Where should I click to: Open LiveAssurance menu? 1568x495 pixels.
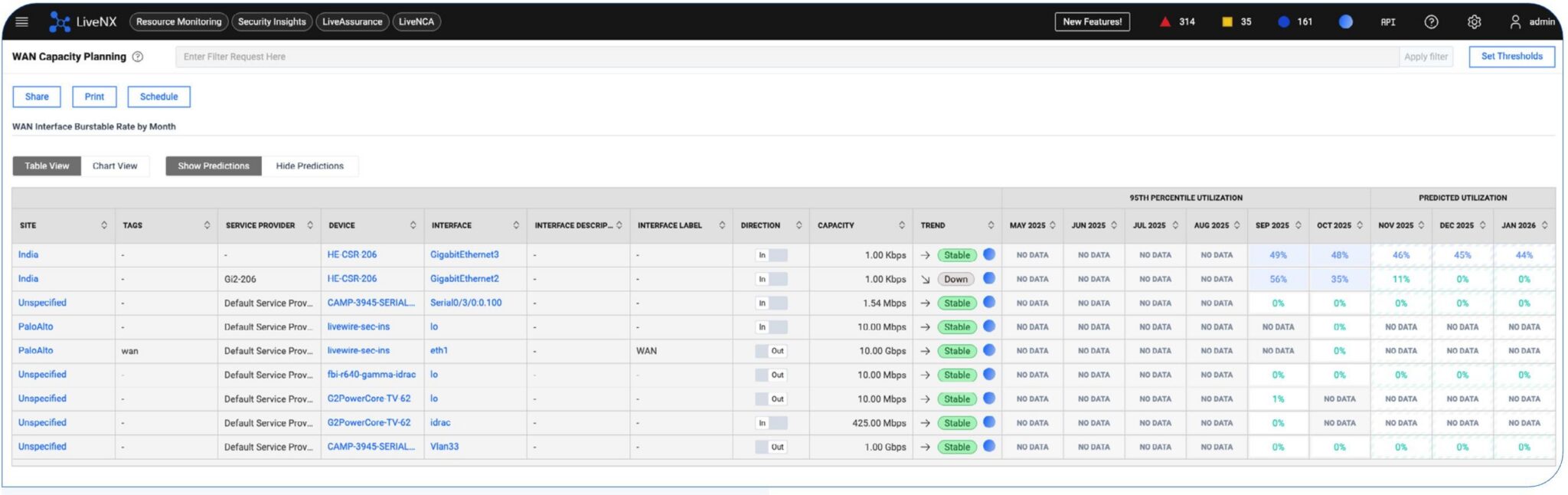pyautogui.click(x=352, y=21)
